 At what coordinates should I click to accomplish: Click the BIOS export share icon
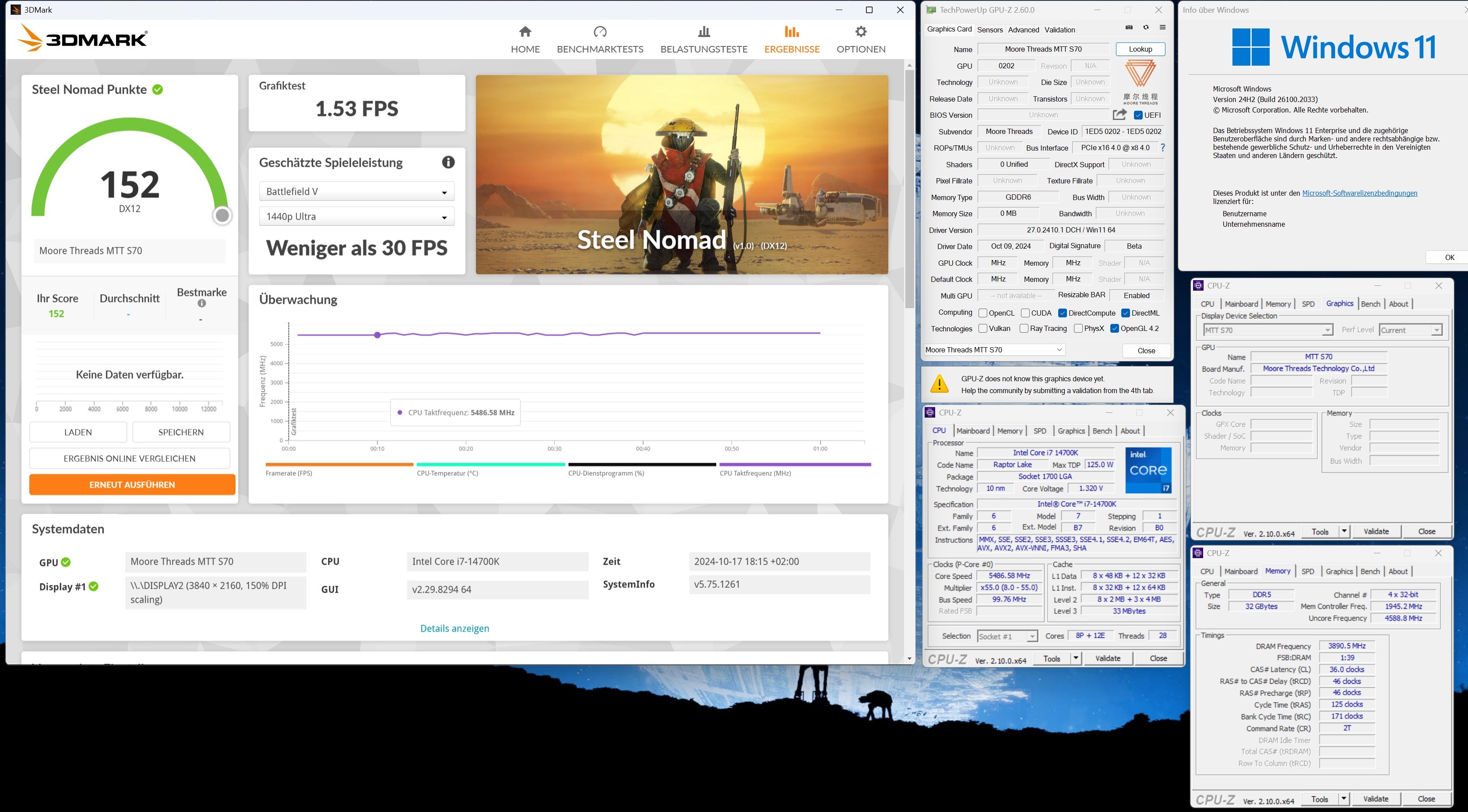tap(1119, 115)
